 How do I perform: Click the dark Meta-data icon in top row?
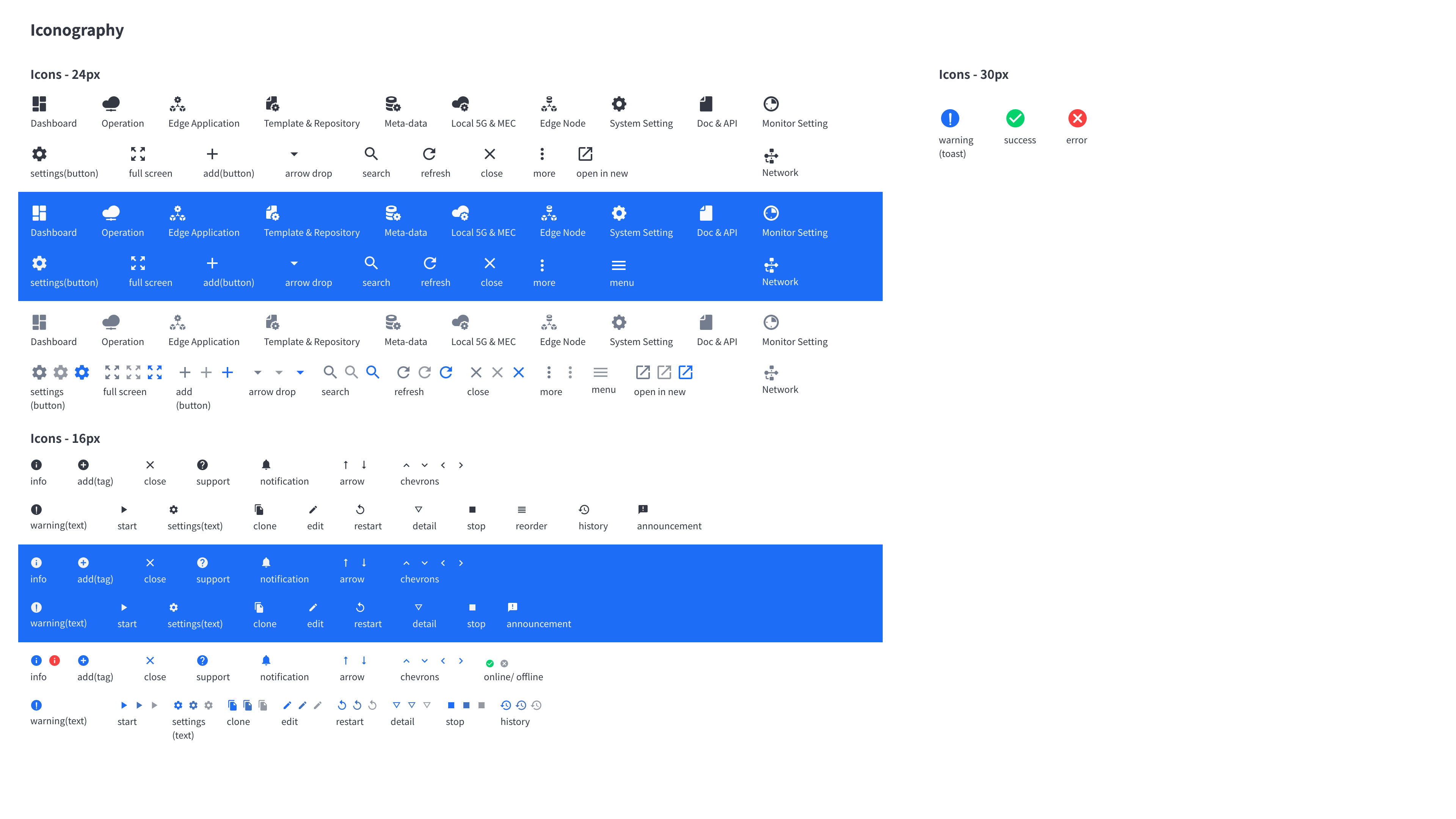pos(393,104)
